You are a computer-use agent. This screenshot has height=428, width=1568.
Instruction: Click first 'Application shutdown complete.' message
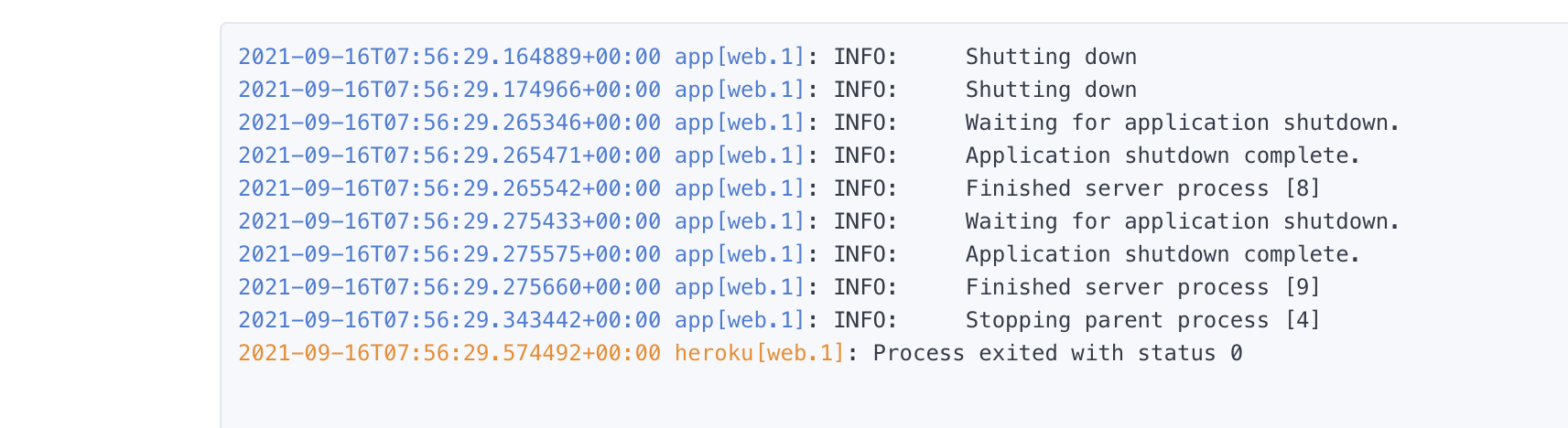click(1163, 155)
